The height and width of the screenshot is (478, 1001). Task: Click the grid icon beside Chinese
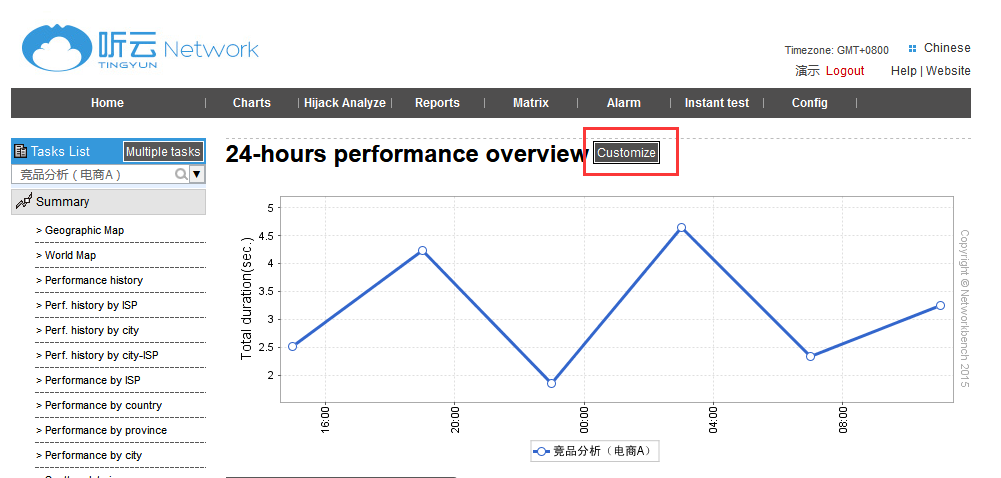coord(912,48)
